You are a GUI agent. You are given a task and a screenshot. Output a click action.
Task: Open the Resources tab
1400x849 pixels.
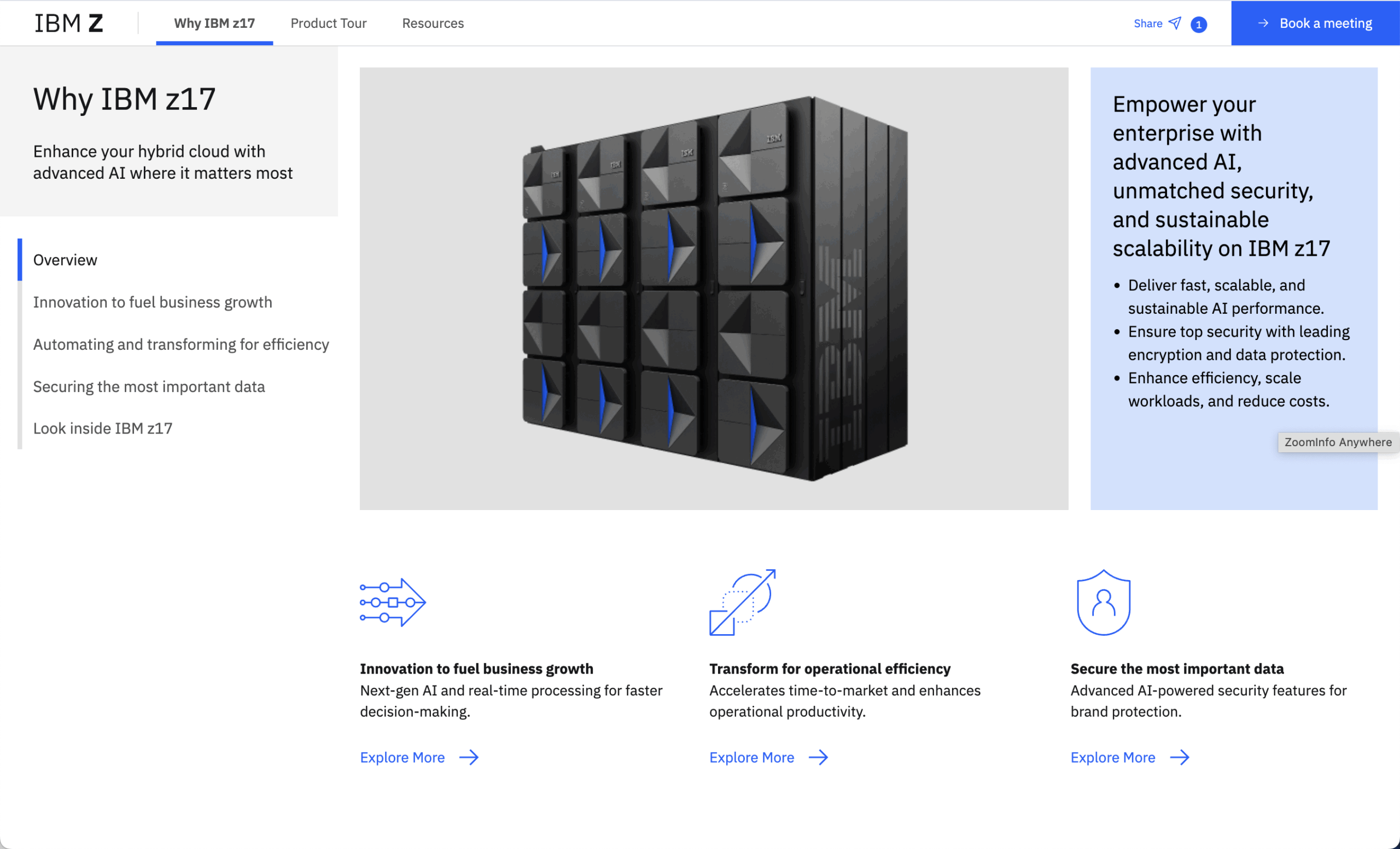[x=433, y=24]
